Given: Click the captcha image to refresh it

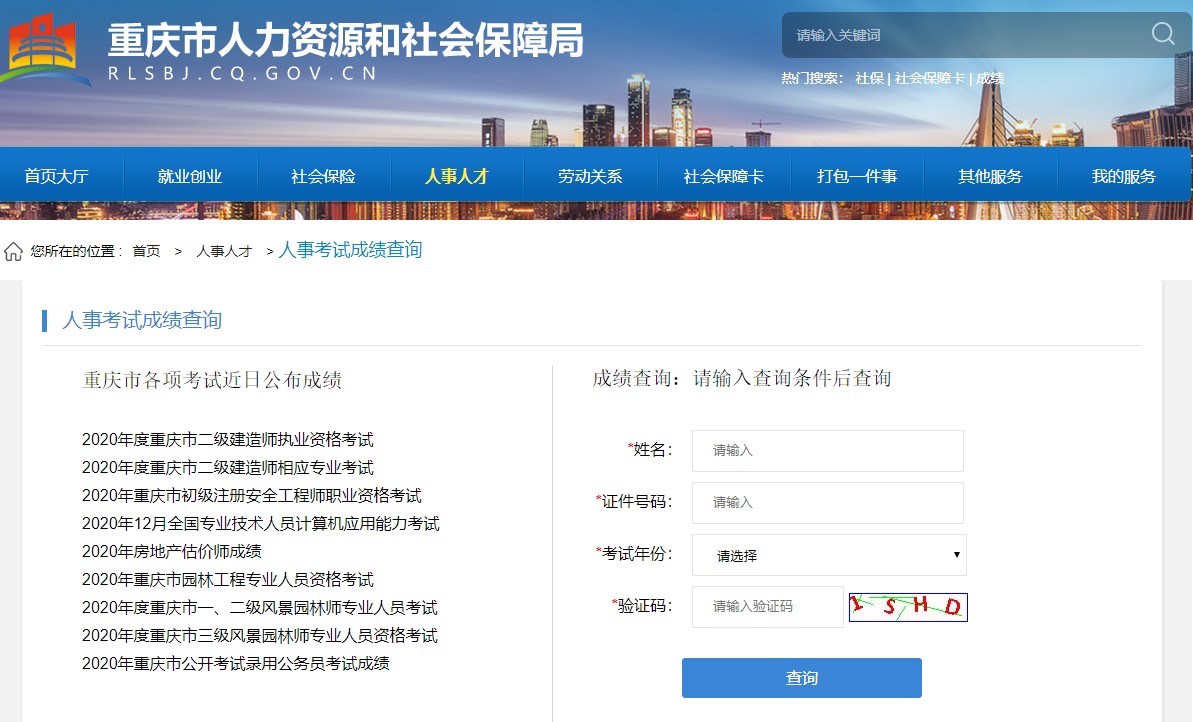Looking at the screenshot, I should [906, 606].
